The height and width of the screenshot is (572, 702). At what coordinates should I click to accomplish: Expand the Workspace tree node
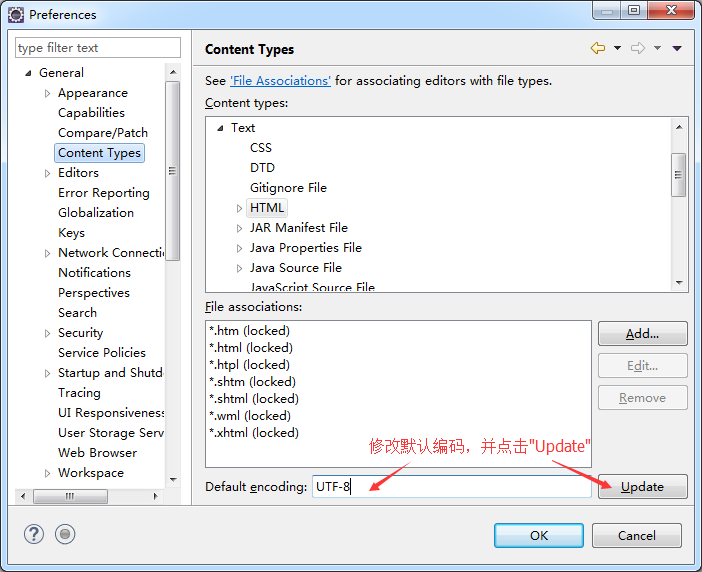(47, 474)
